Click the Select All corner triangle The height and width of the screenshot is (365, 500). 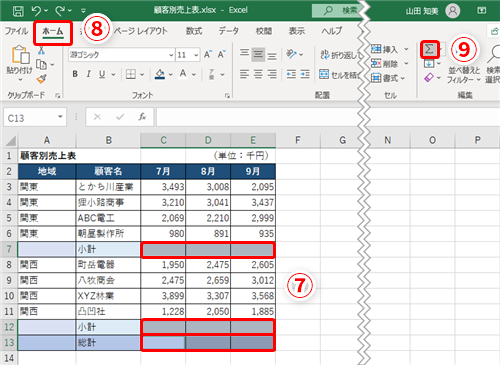tap(11, 141)
